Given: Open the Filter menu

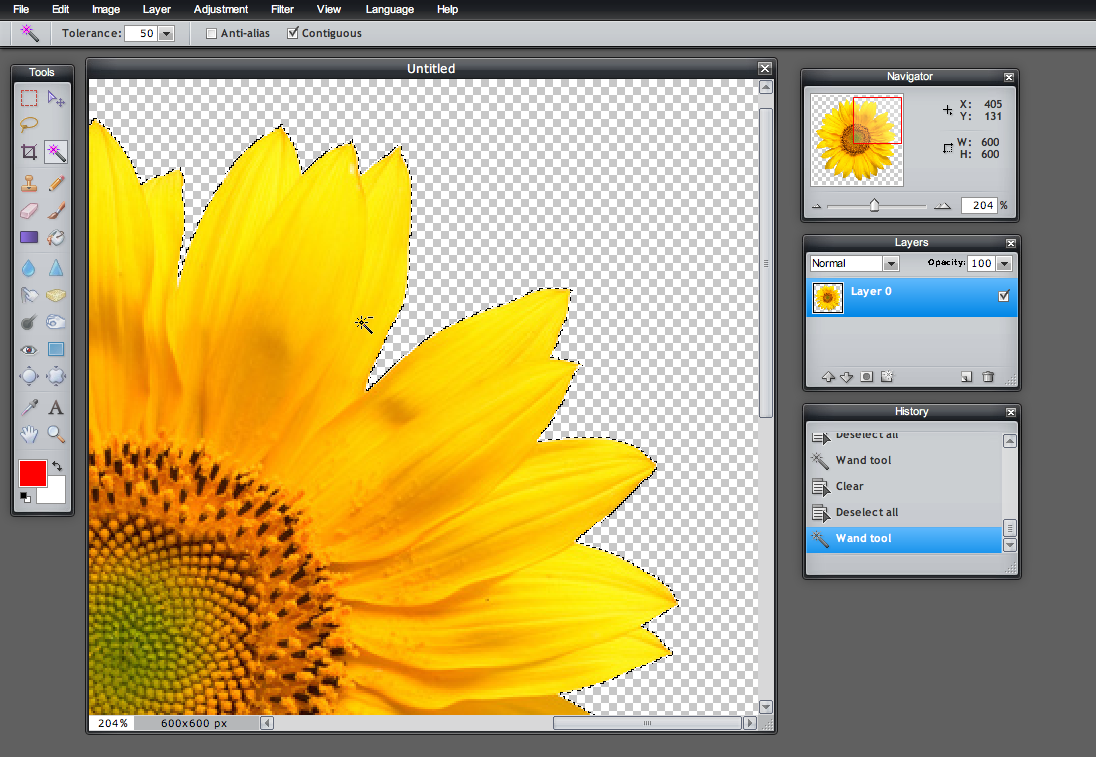Looking at the screenshot, I should point(282,9).
